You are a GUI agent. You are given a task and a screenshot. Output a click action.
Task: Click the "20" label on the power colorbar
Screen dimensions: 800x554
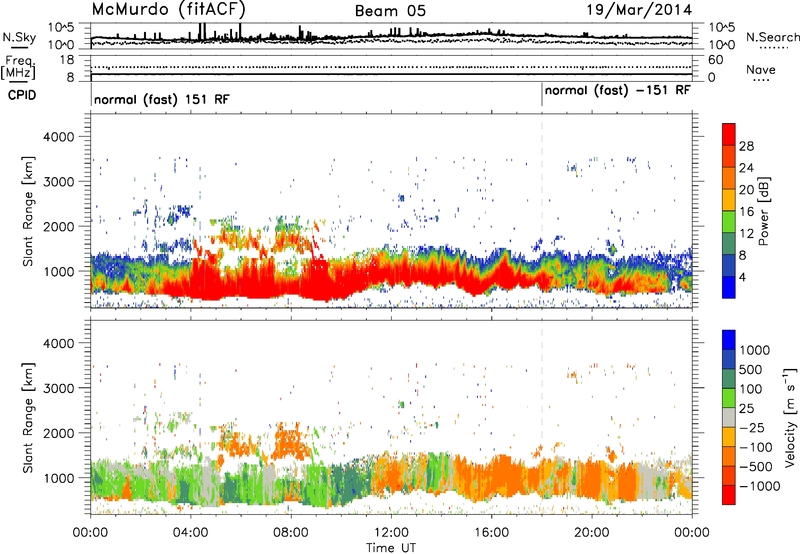click(746, 190)
